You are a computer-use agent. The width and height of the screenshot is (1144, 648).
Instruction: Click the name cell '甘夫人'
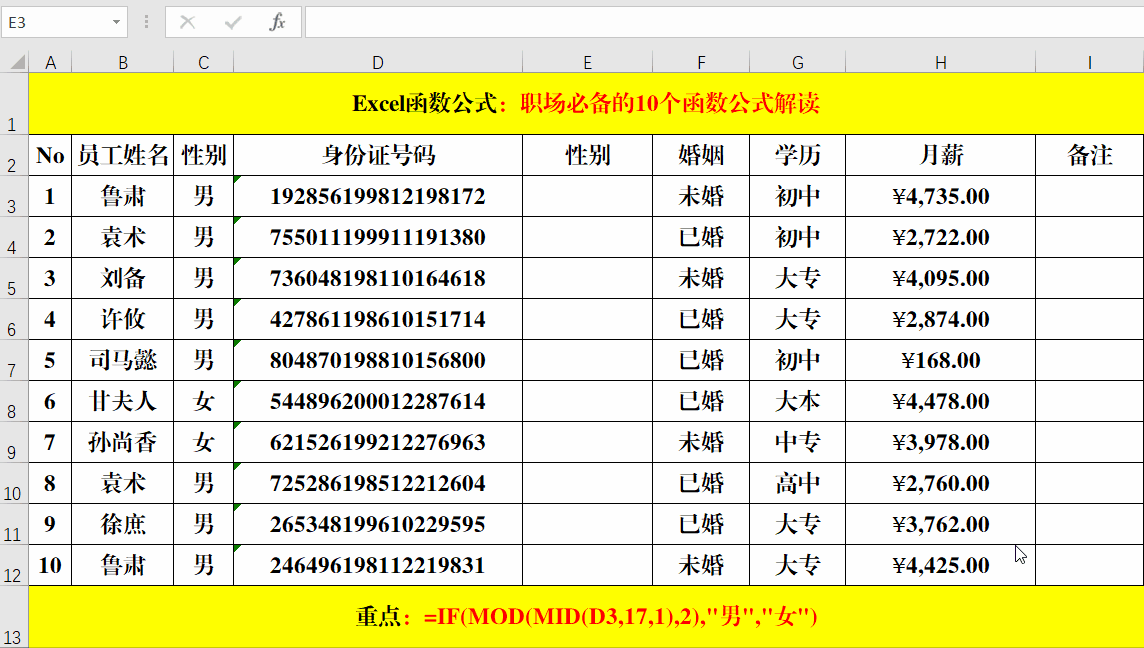(x=123, y=401)
